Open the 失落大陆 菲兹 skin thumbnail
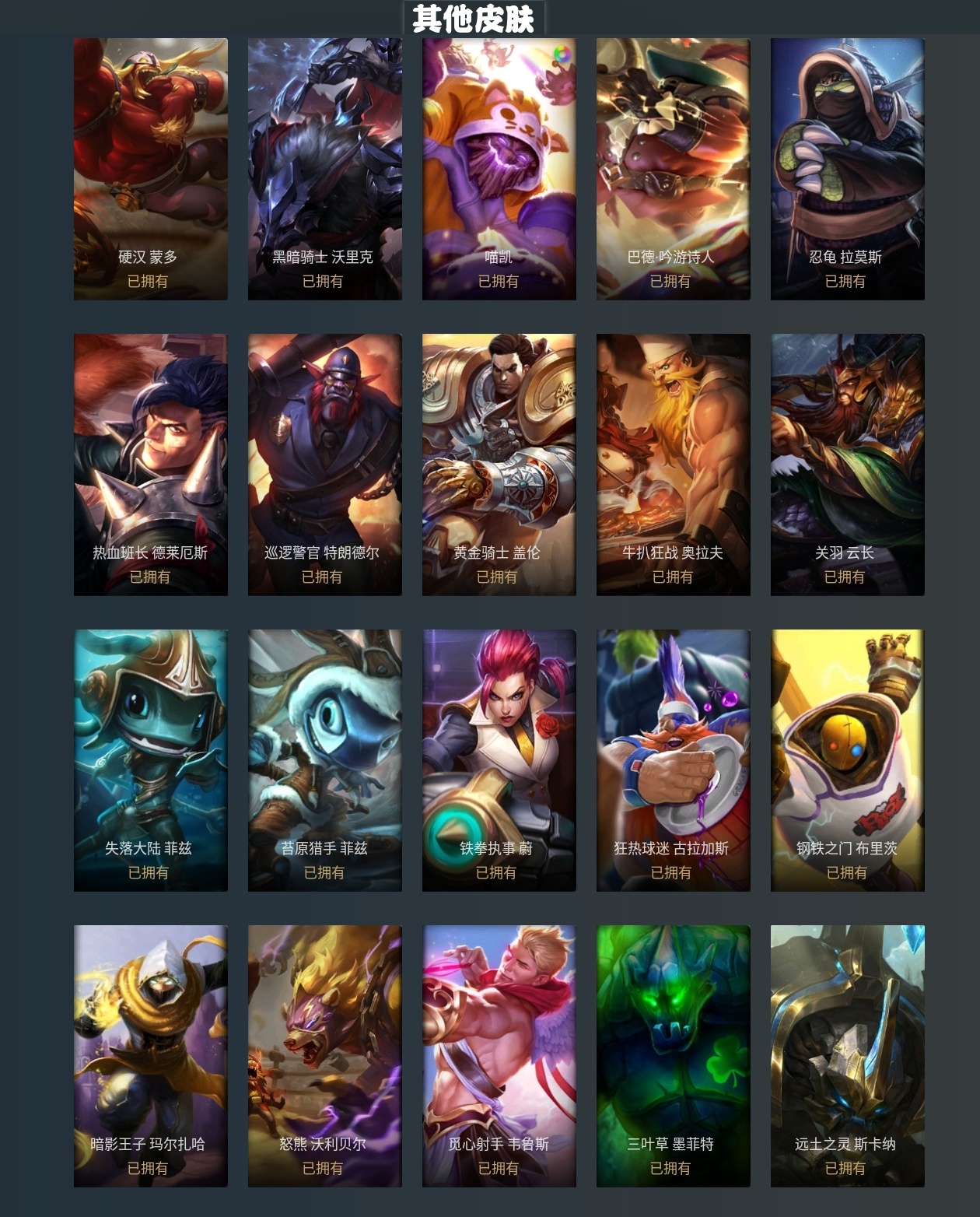This screenshot has height=1217, width=980. point(151,760)
